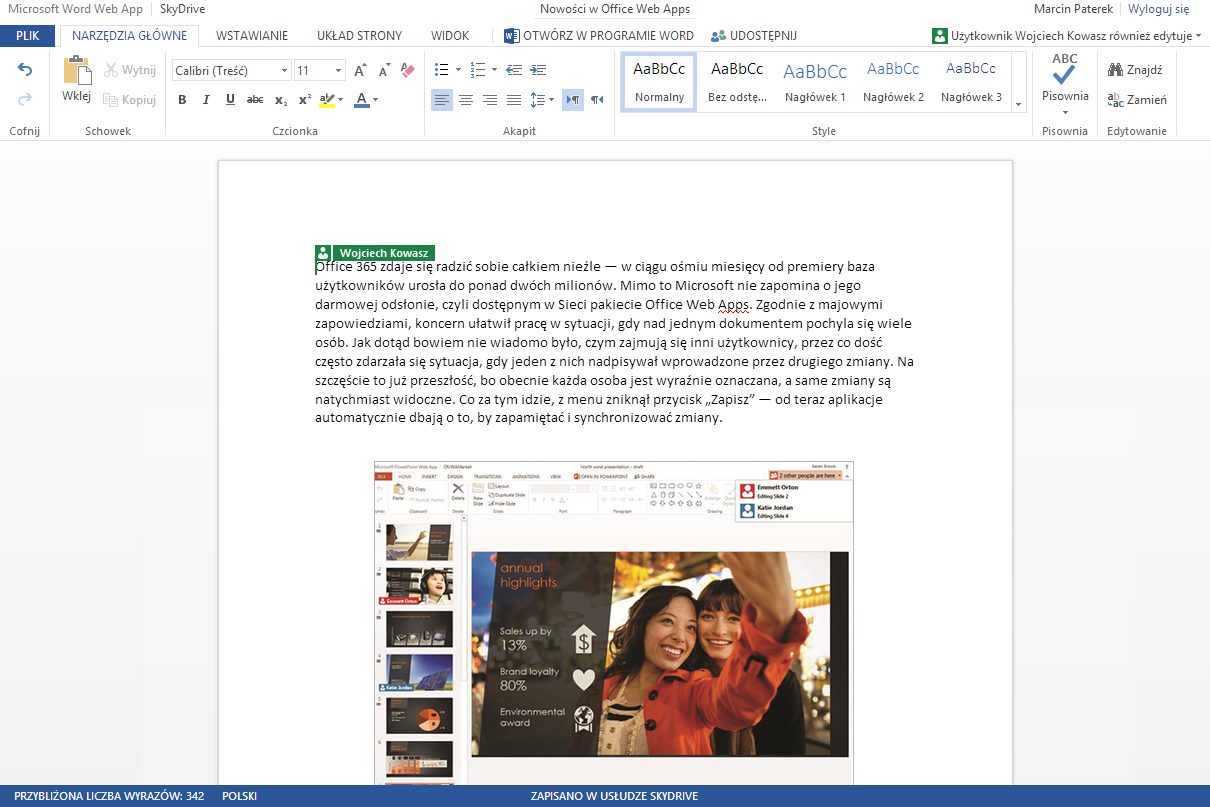
Task: Align the paragraph to the right
Action: pos(490,99)
